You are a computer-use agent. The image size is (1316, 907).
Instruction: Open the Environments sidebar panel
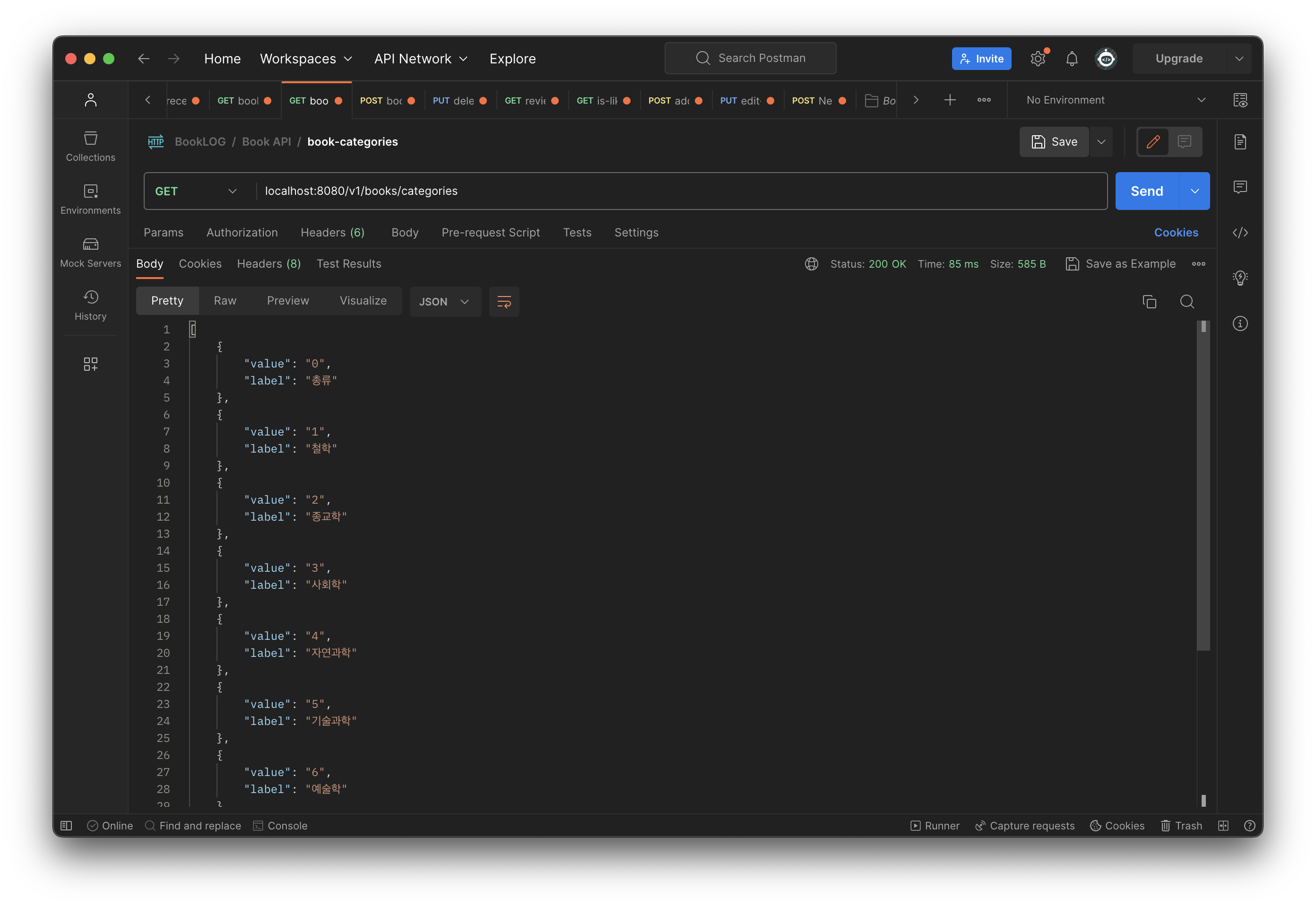(90, 200)
